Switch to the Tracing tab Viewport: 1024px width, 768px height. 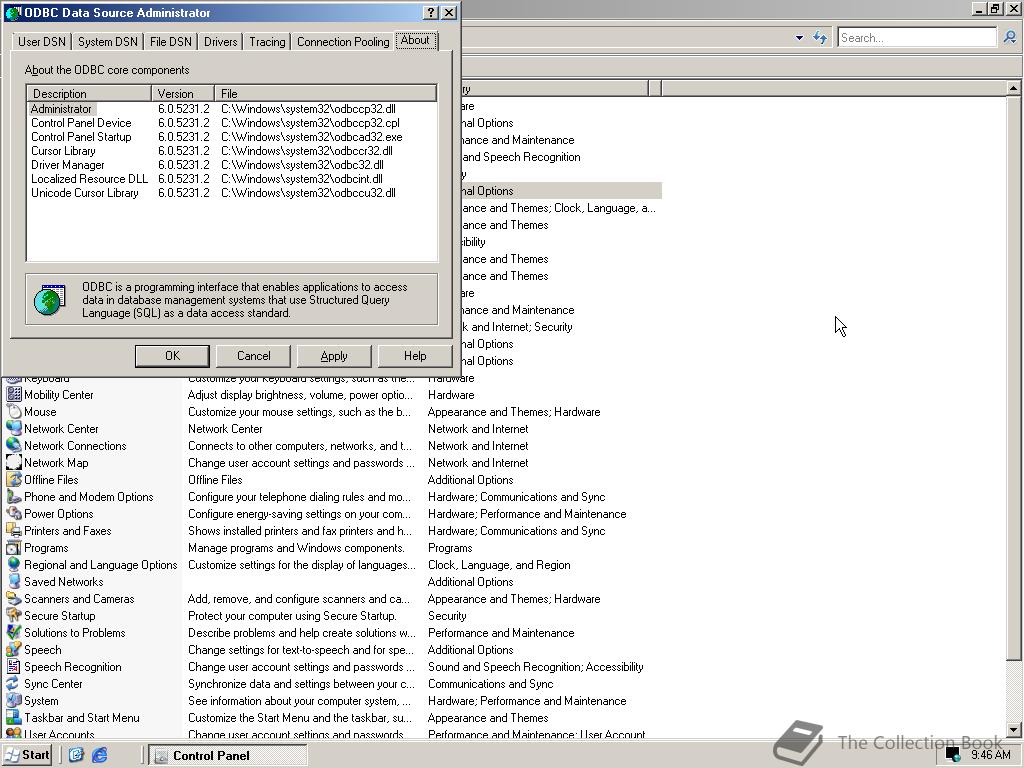[x=267, y=42]
